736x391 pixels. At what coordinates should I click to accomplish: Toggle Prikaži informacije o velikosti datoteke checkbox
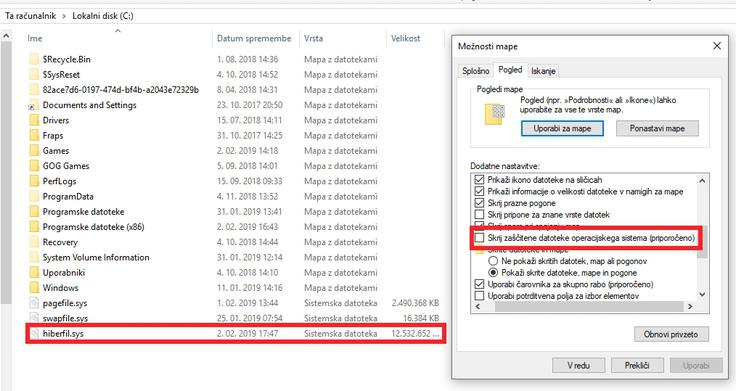coord(479,192)
